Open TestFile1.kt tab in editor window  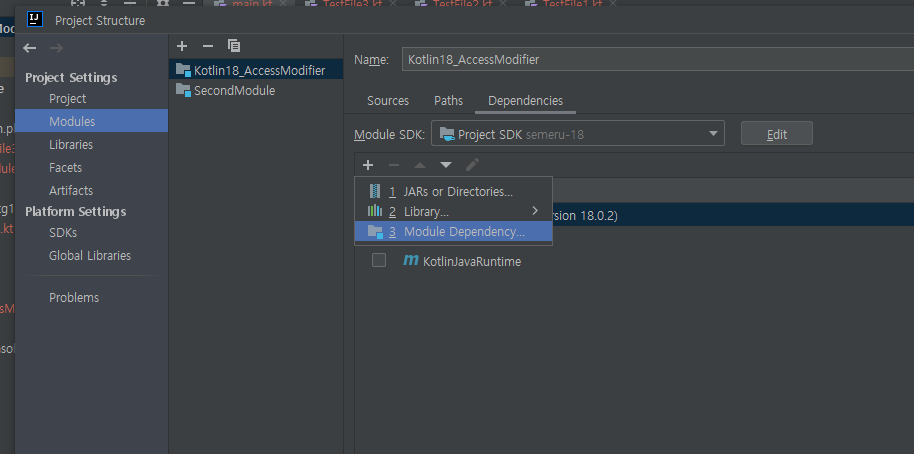click(572, 3)
